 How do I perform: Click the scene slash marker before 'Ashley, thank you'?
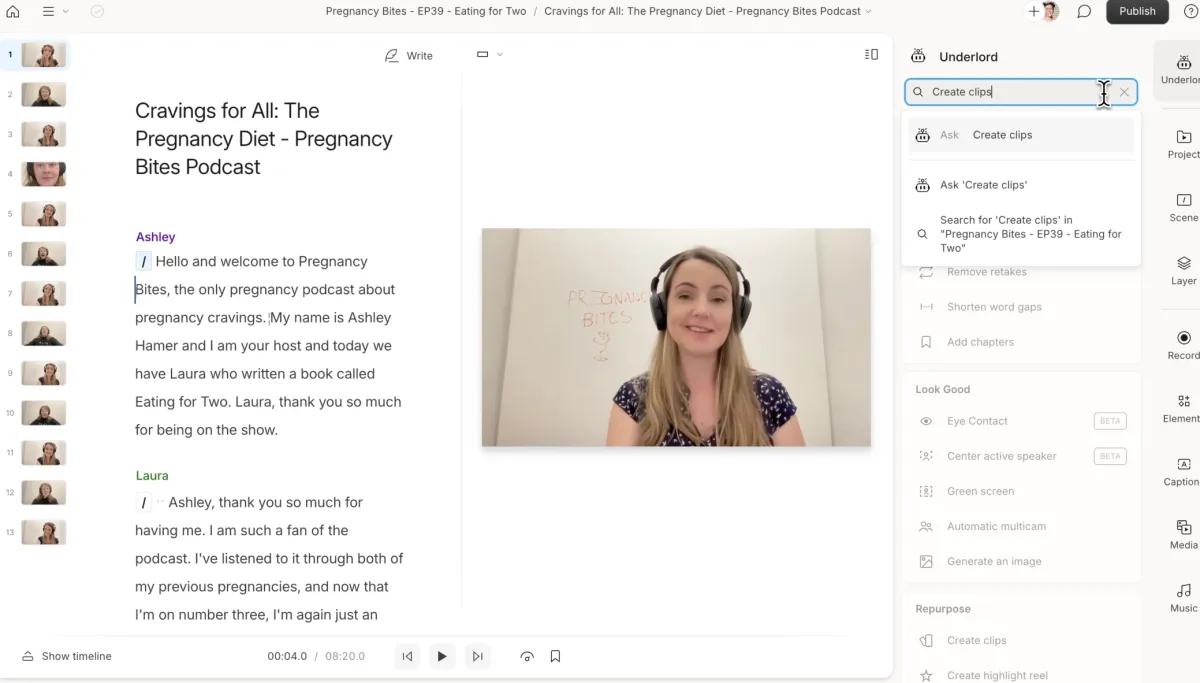144,503
